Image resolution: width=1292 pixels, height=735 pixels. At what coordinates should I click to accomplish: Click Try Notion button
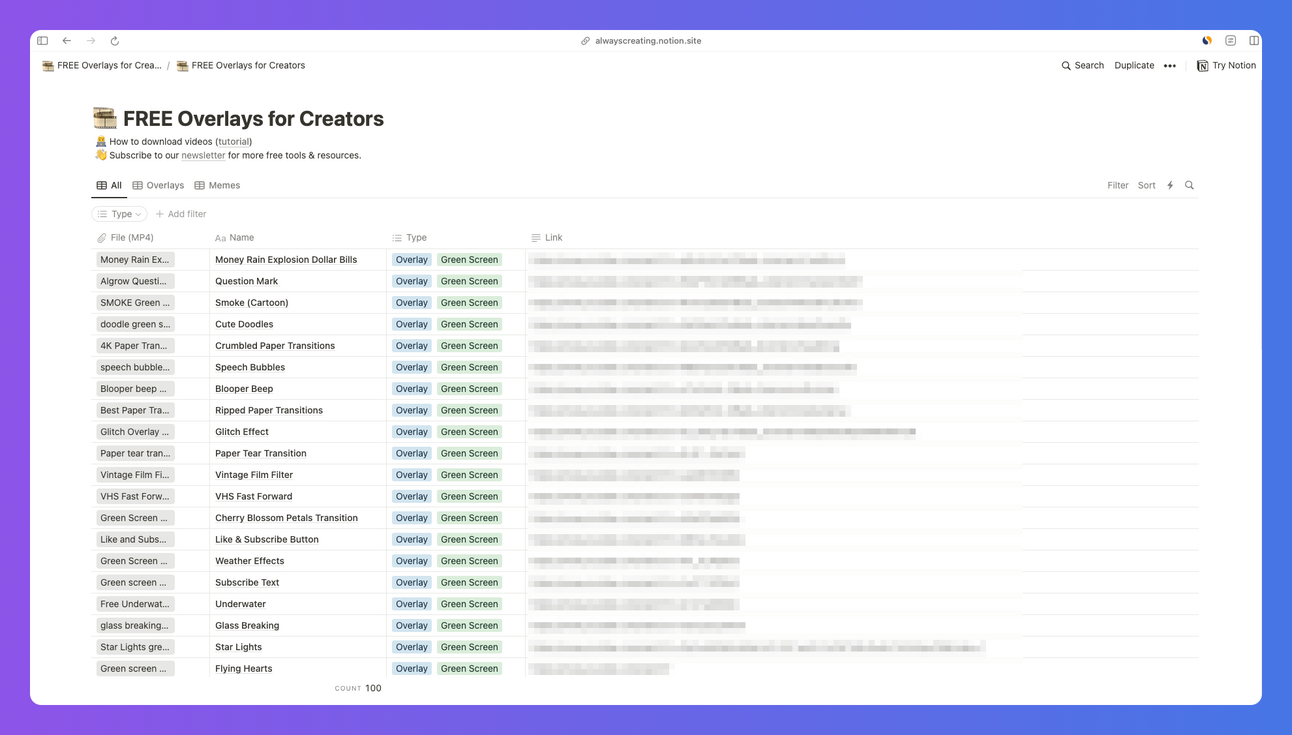(x=1226, y=66)
